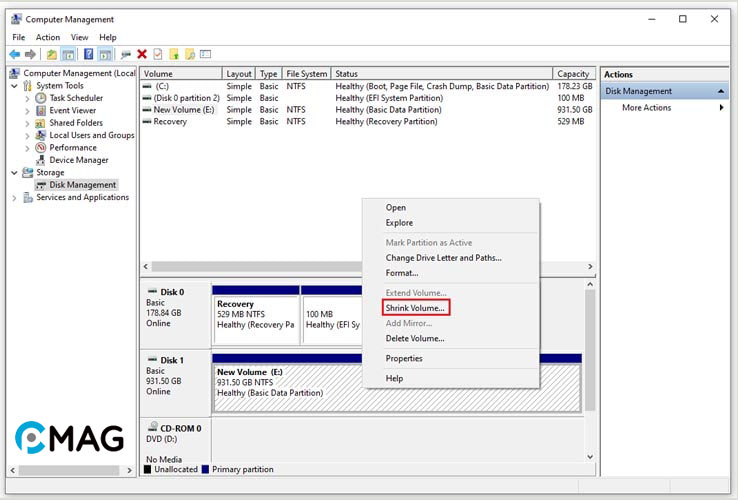Open the Action menu

click(48, 37)
